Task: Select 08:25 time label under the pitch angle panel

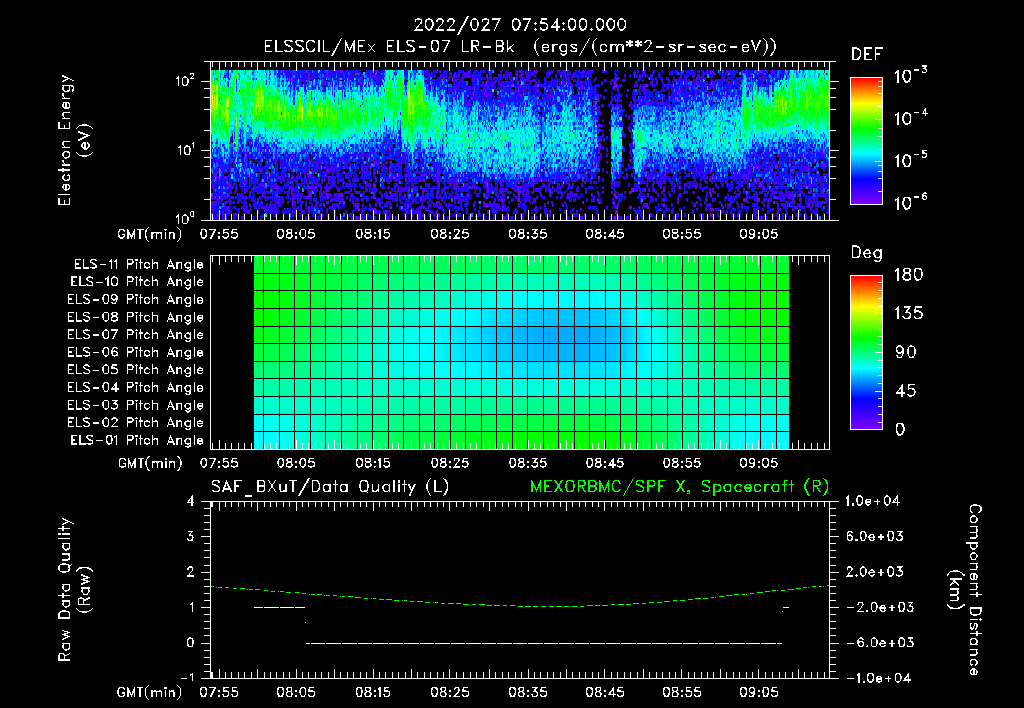Action: 450,464
